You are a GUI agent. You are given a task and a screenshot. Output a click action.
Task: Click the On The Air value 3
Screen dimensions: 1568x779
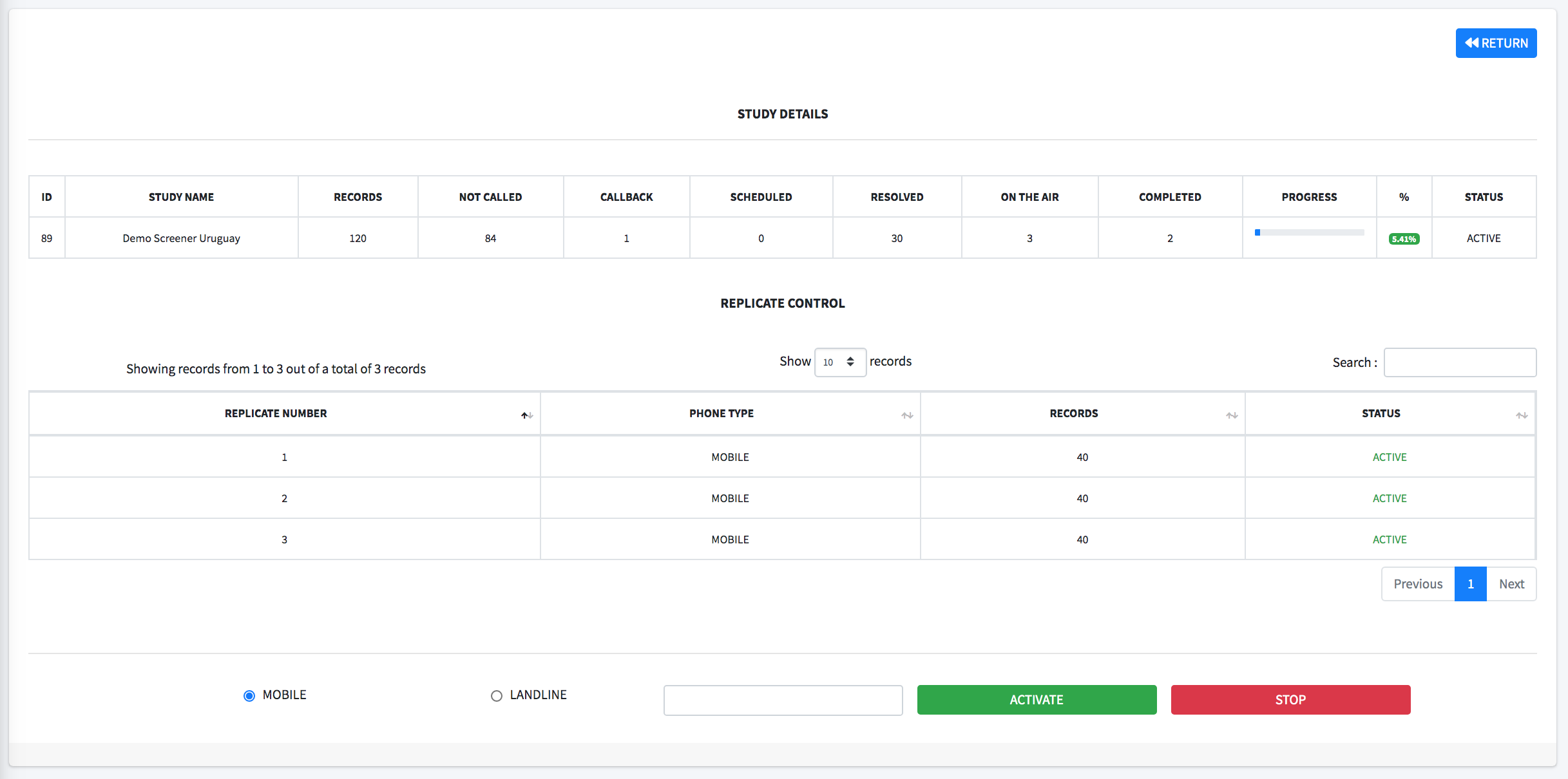pyautogui.click(x=1029, y=238)
